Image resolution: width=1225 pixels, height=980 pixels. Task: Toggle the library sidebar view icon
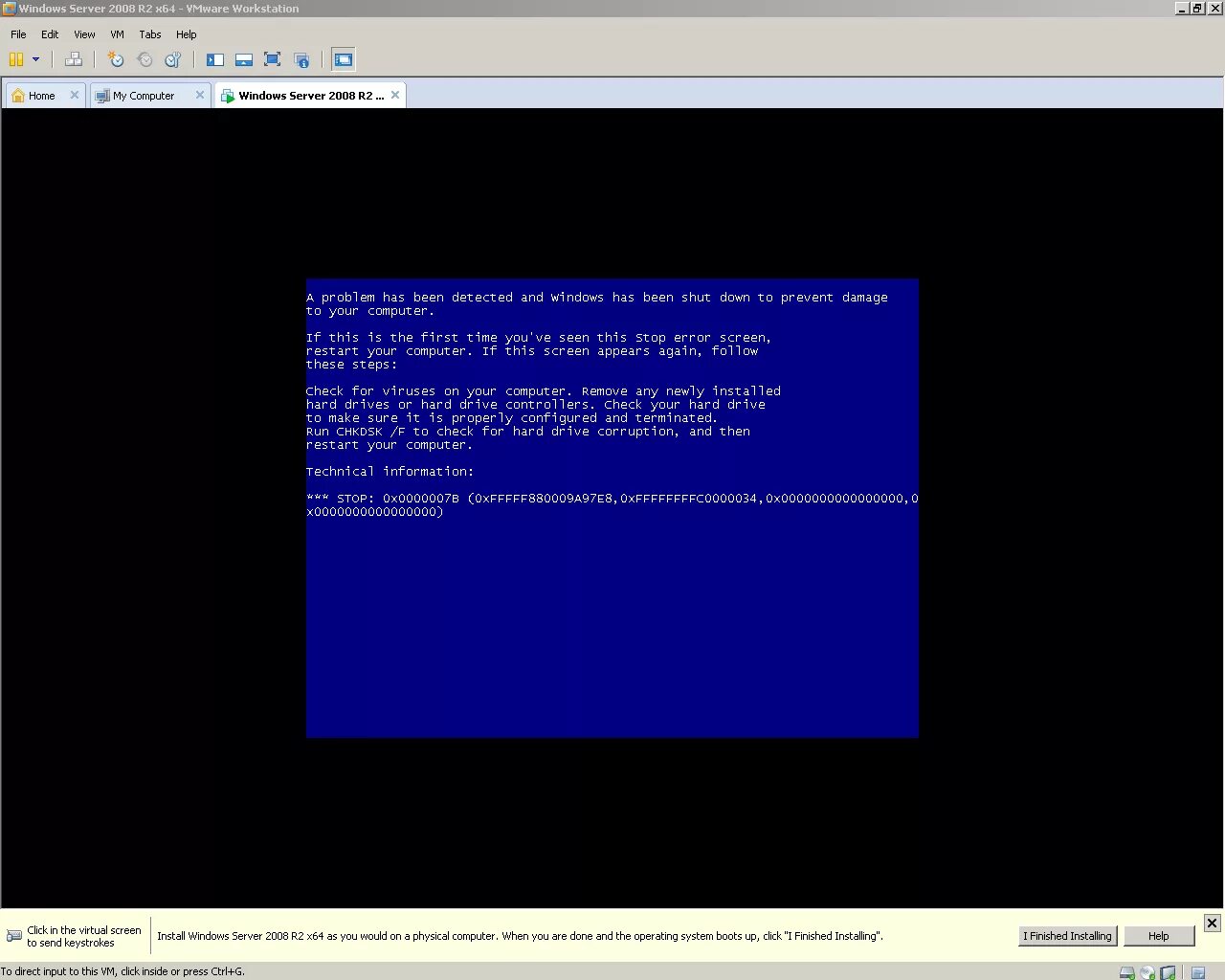tap(215, 59)
